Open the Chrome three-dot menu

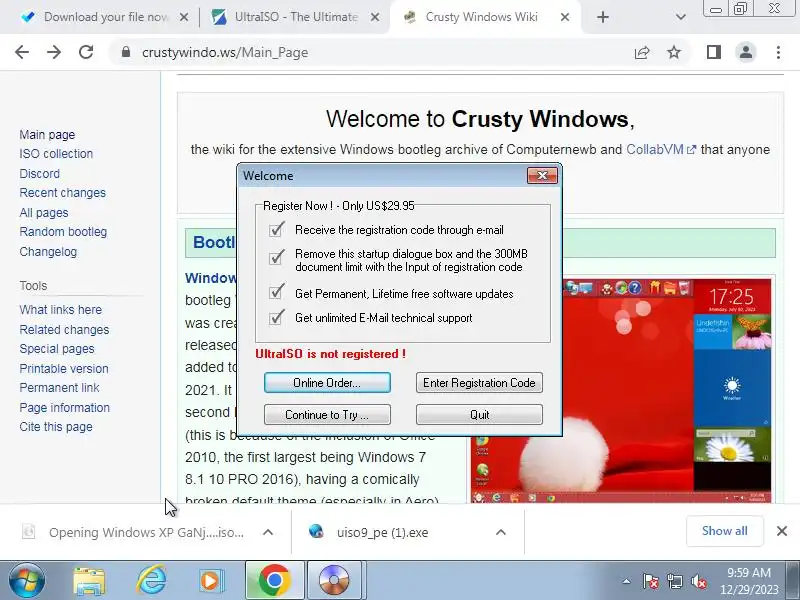coord(778,52)
